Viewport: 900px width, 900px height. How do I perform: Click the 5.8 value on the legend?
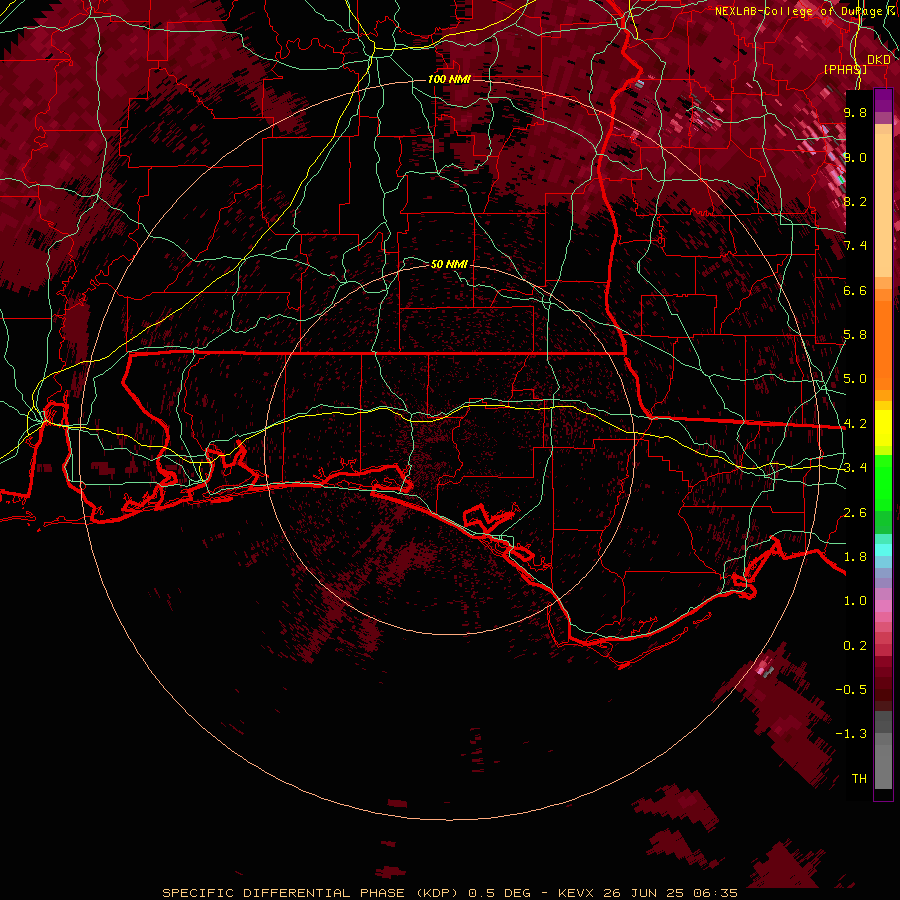click(855, 335)
